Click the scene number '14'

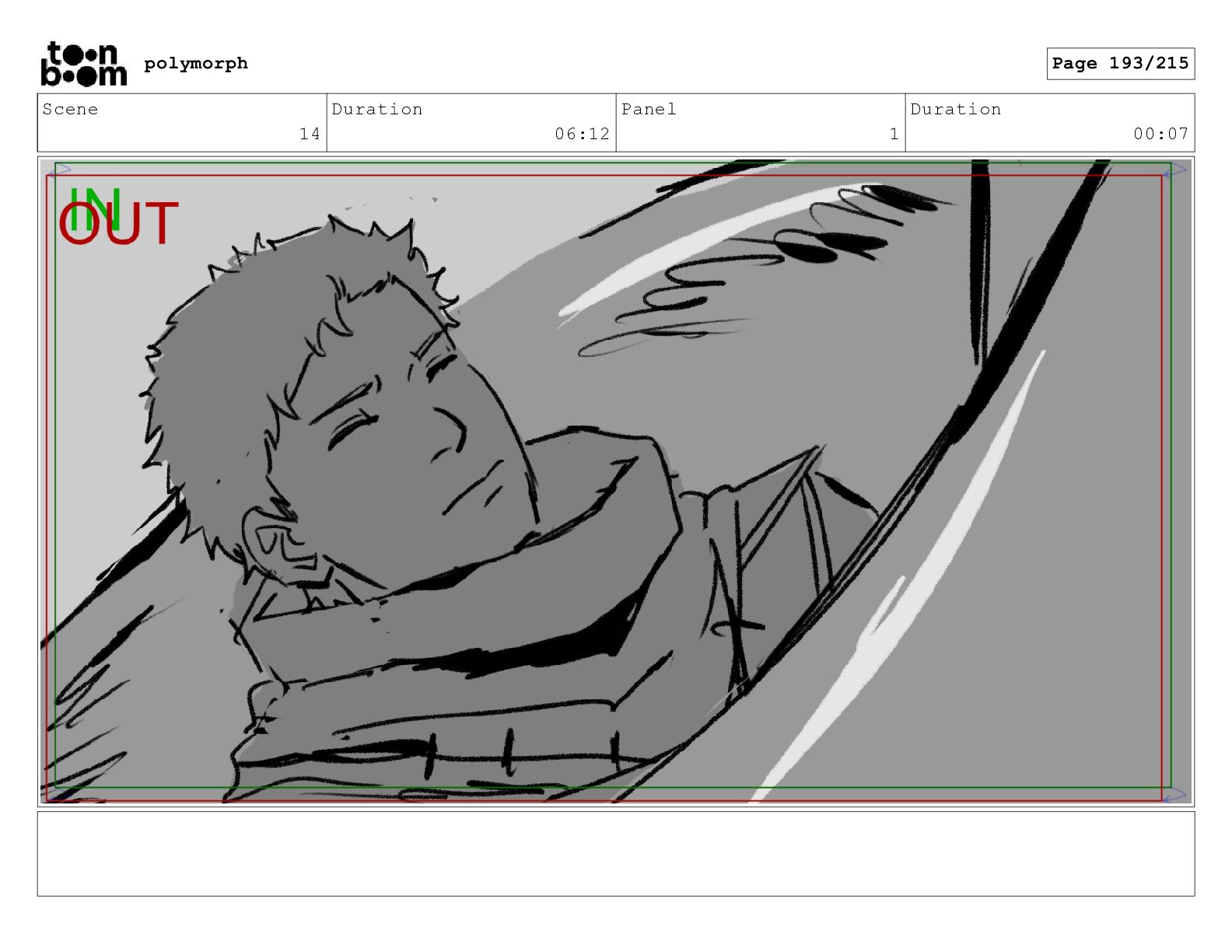pos(310,134)
